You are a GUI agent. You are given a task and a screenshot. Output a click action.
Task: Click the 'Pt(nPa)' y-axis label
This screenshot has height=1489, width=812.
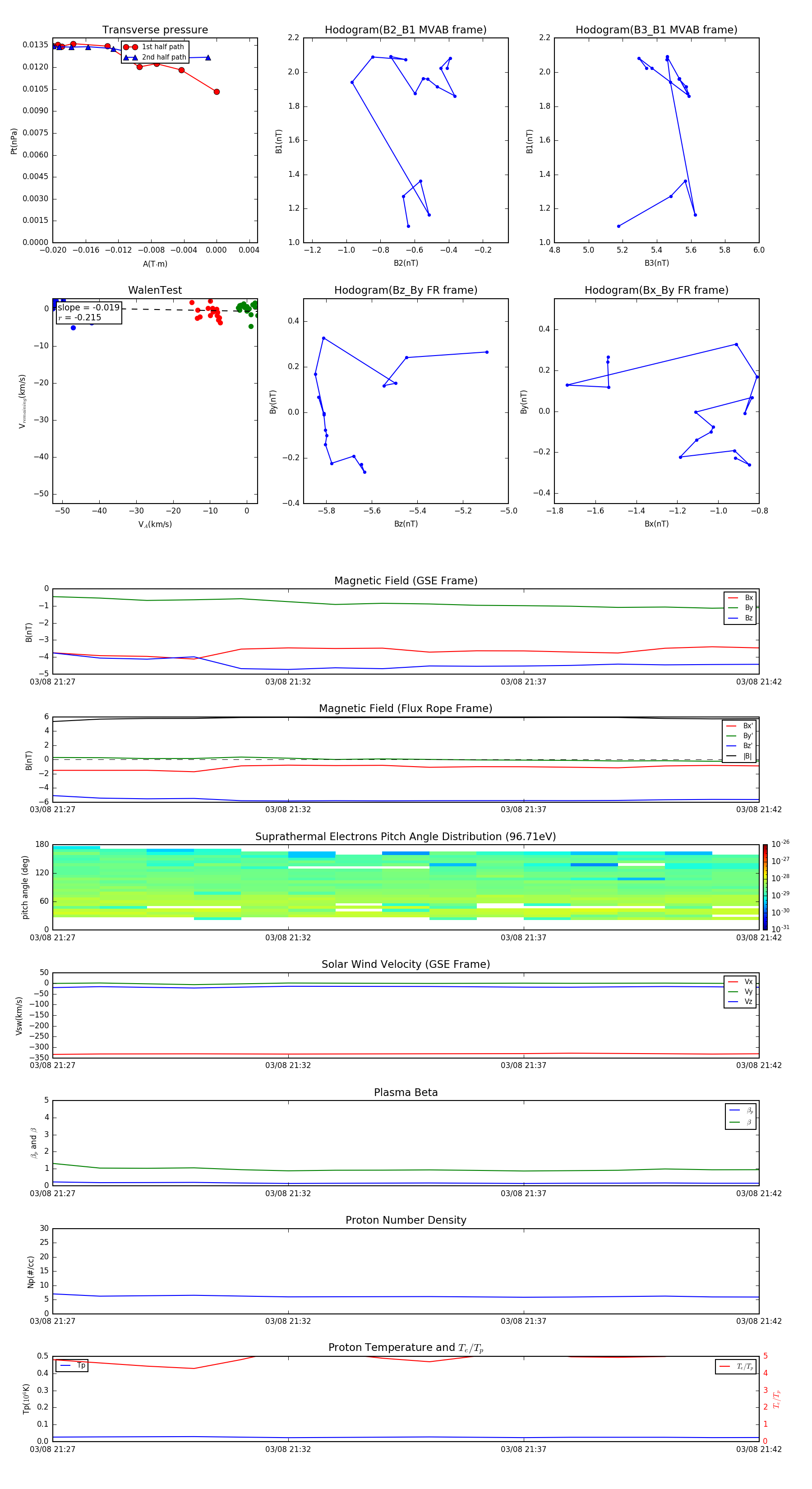[x=14, y=140]
